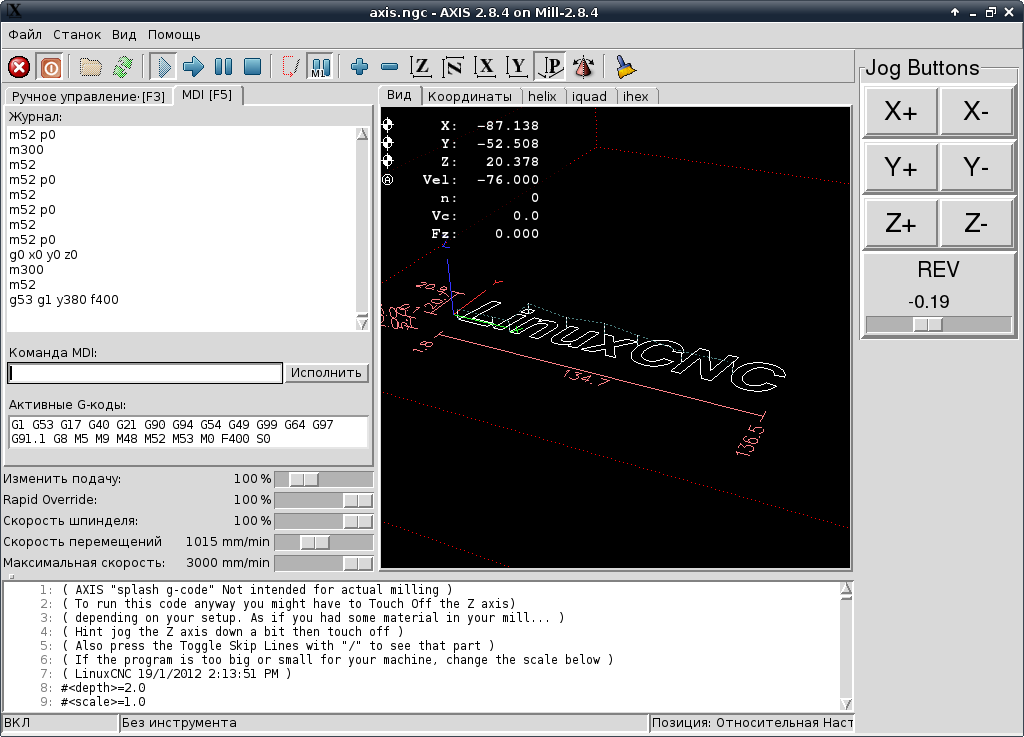Click the step forward arrow icon
This screenshot has width=1024, height=737.
(194, 67)
